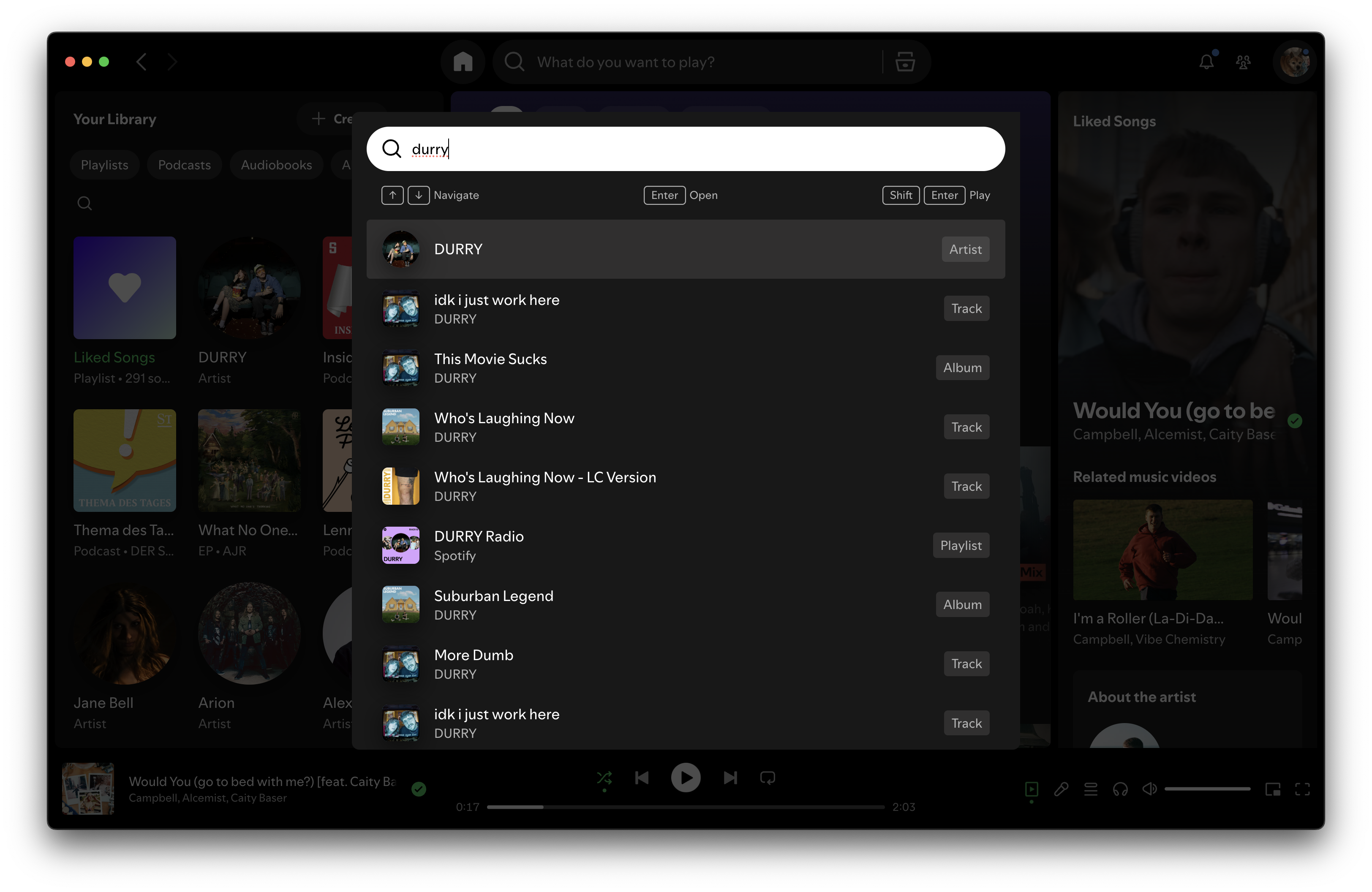Select the Playlists filter chip
Screen dimensions: 1372x892
coord(104,165)
